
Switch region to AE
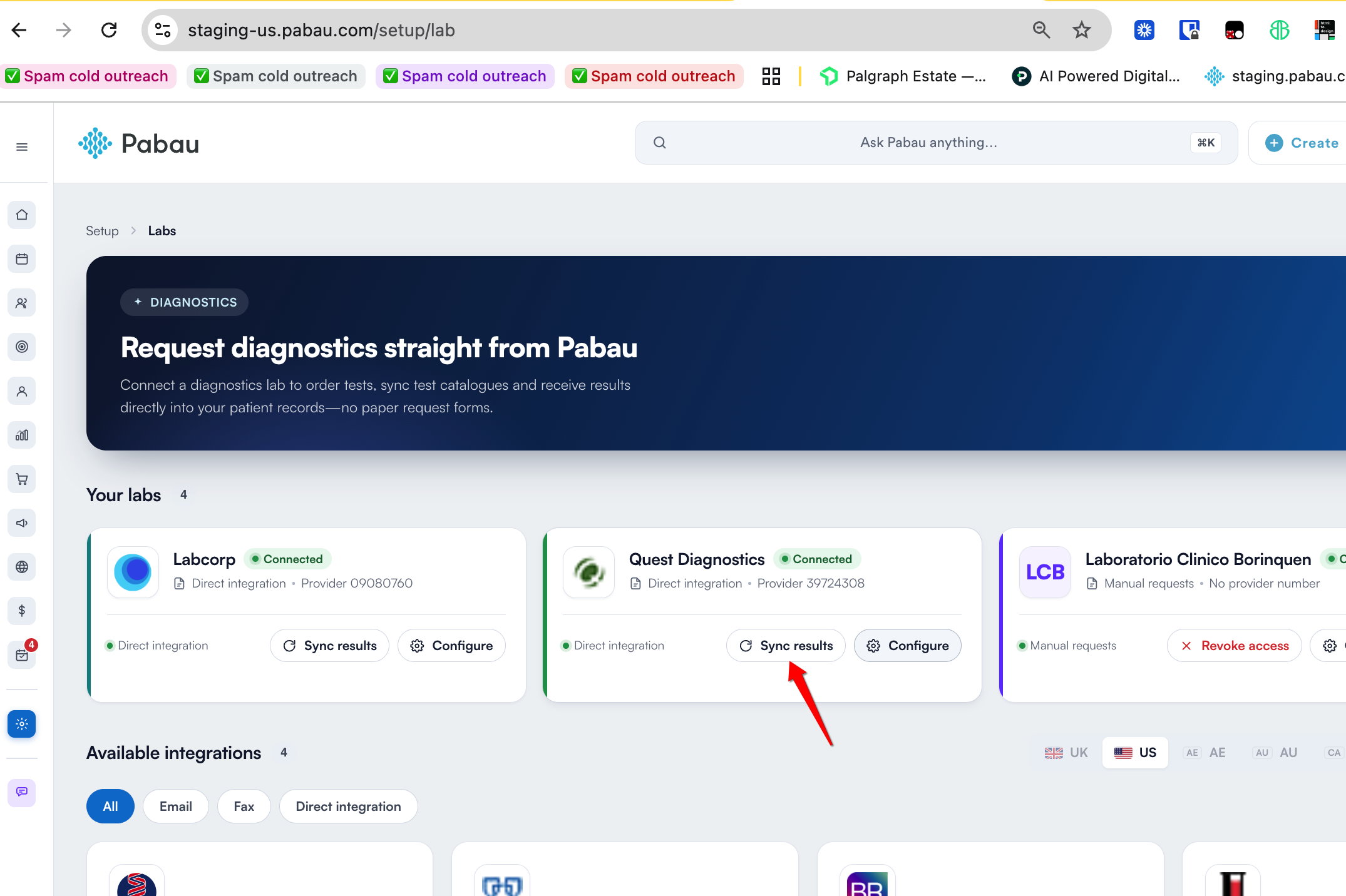tap(1205, 753)
